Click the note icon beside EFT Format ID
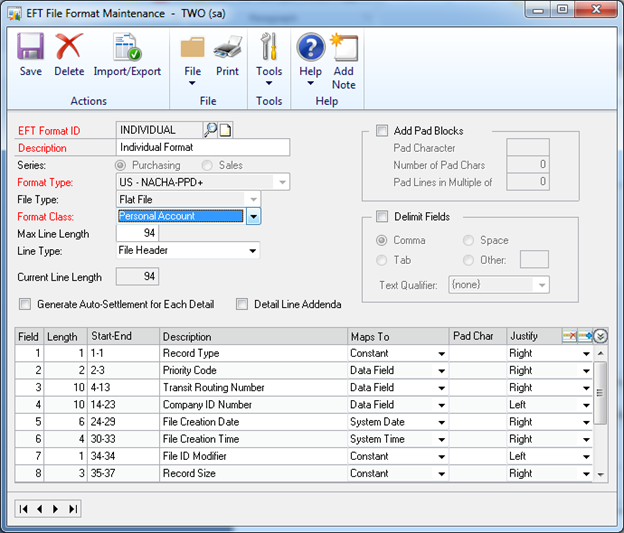 click(x=225, y=130)
